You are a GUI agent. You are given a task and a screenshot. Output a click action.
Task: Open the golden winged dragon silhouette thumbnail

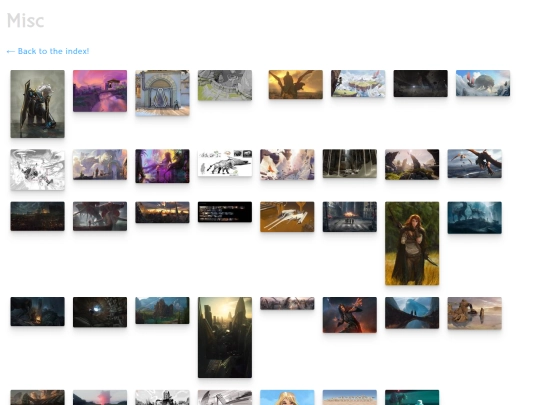coord(296,84)
